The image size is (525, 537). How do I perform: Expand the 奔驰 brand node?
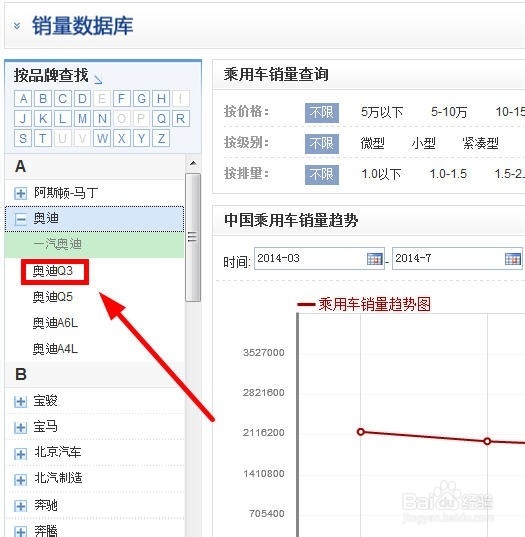20,505
